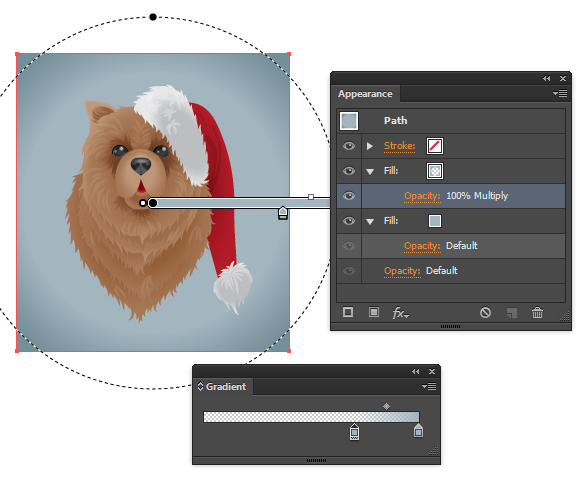Click the Add New Stroke icon
The height and width of the screenshot is (480, 586).
(348, 312)
